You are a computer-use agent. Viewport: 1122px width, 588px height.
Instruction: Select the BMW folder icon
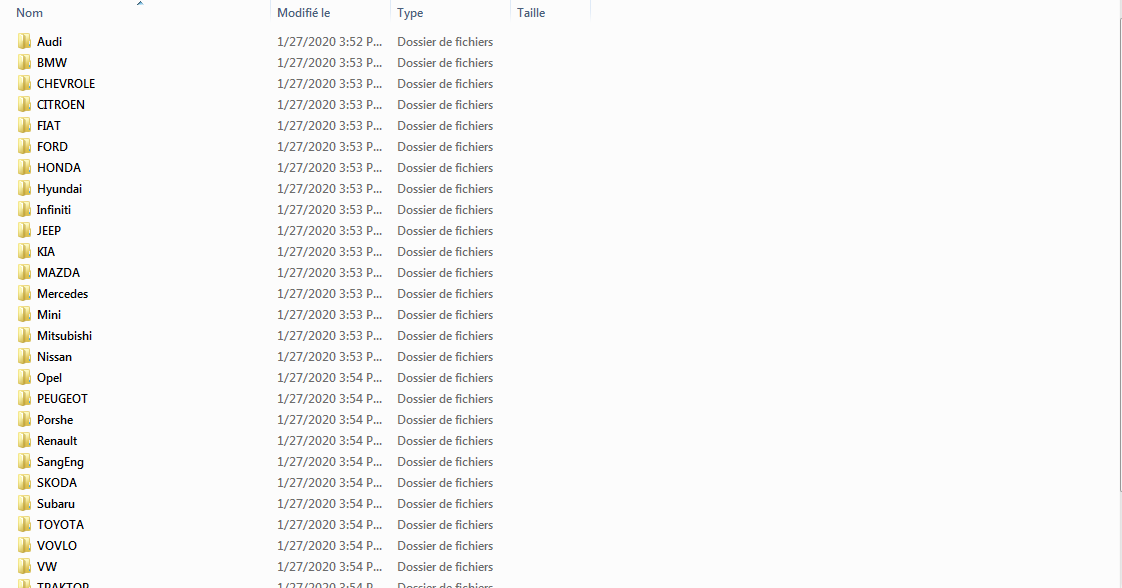click(24, 62)
